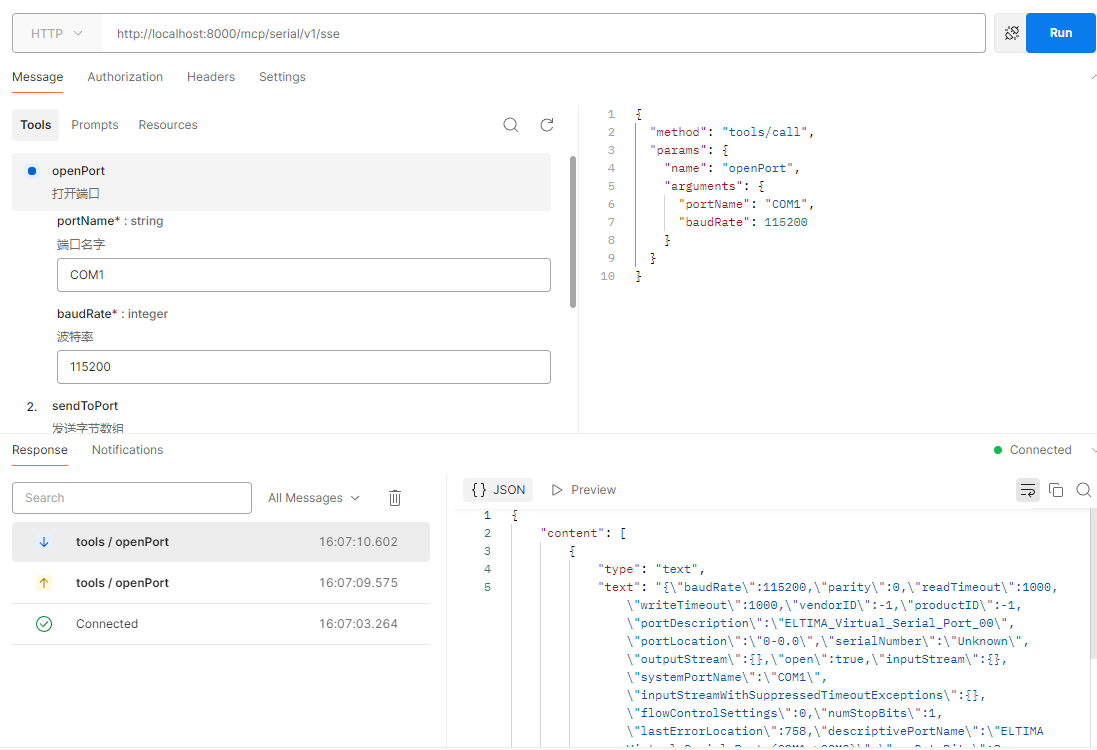Click the "portName" key in request JSON
The width and height of the screenshot is (1097, 750).
(x=714, y=204)
